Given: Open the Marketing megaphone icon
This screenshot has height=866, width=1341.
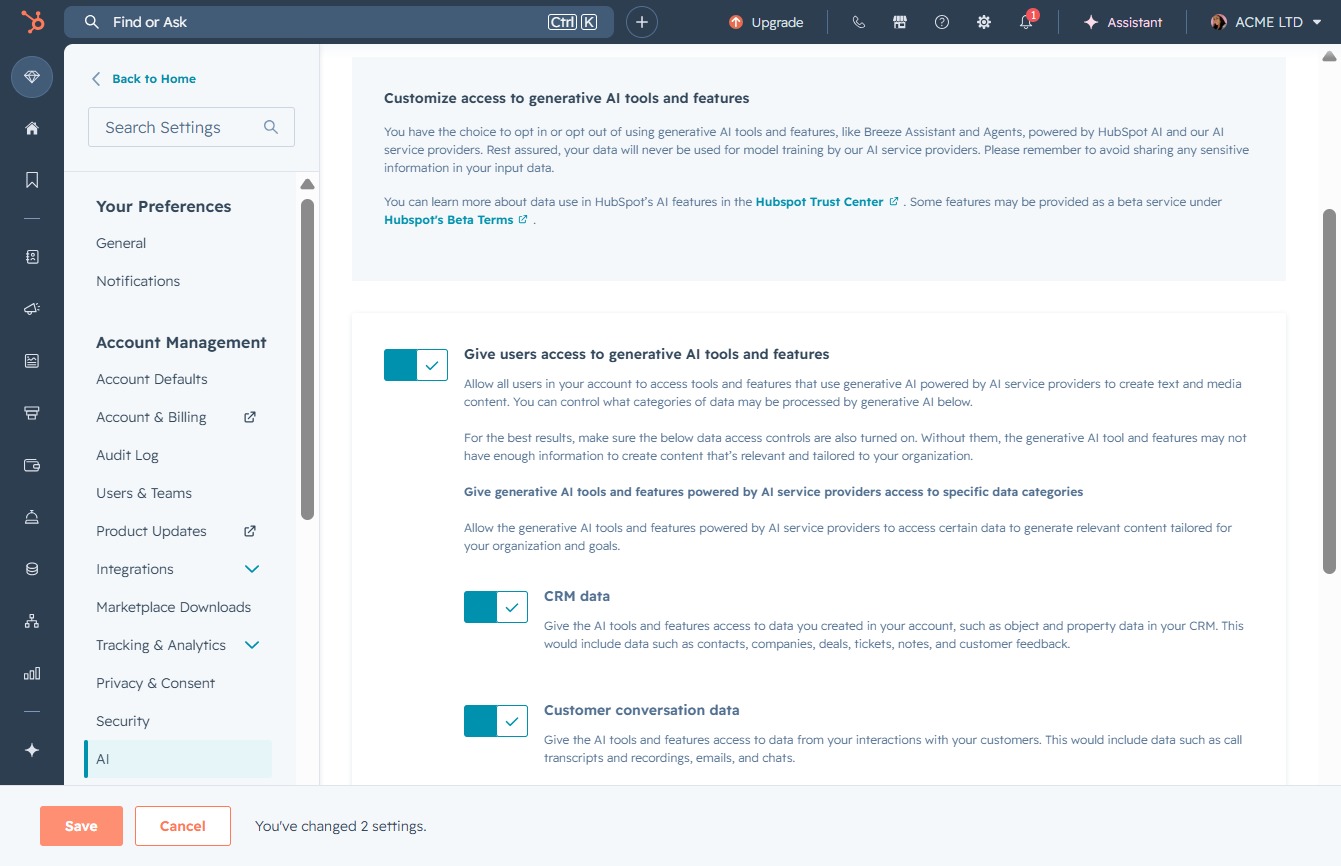Looking at the screenshot, I should [32, 309].
